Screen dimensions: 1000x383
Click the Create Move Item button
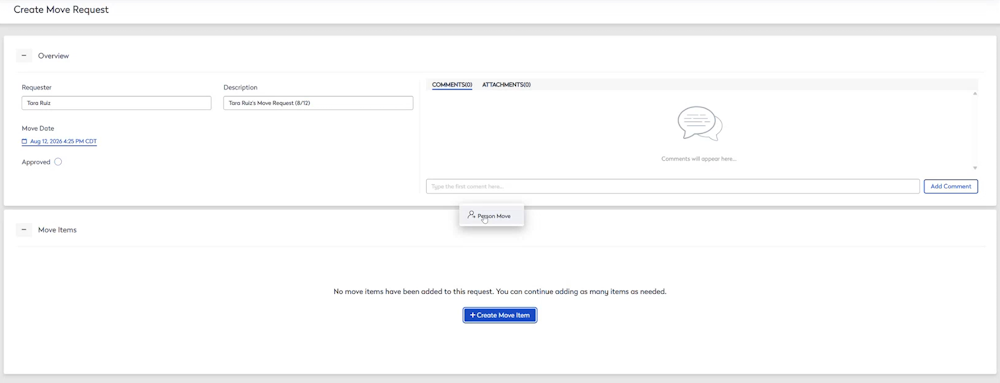[x=500, y=315]
